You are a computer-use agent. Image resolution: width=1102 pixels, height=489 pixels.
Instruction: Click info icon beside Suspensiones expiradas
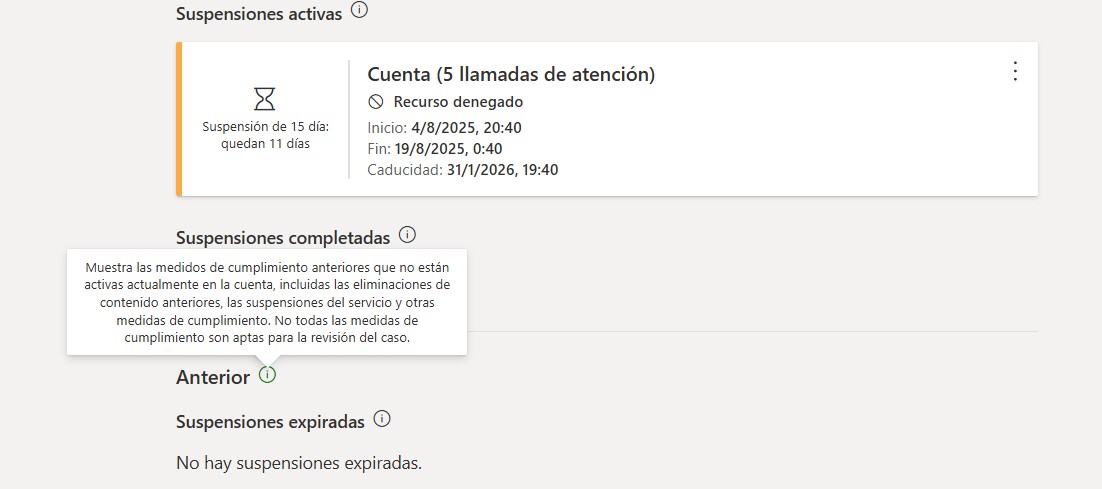pos(382,419)
